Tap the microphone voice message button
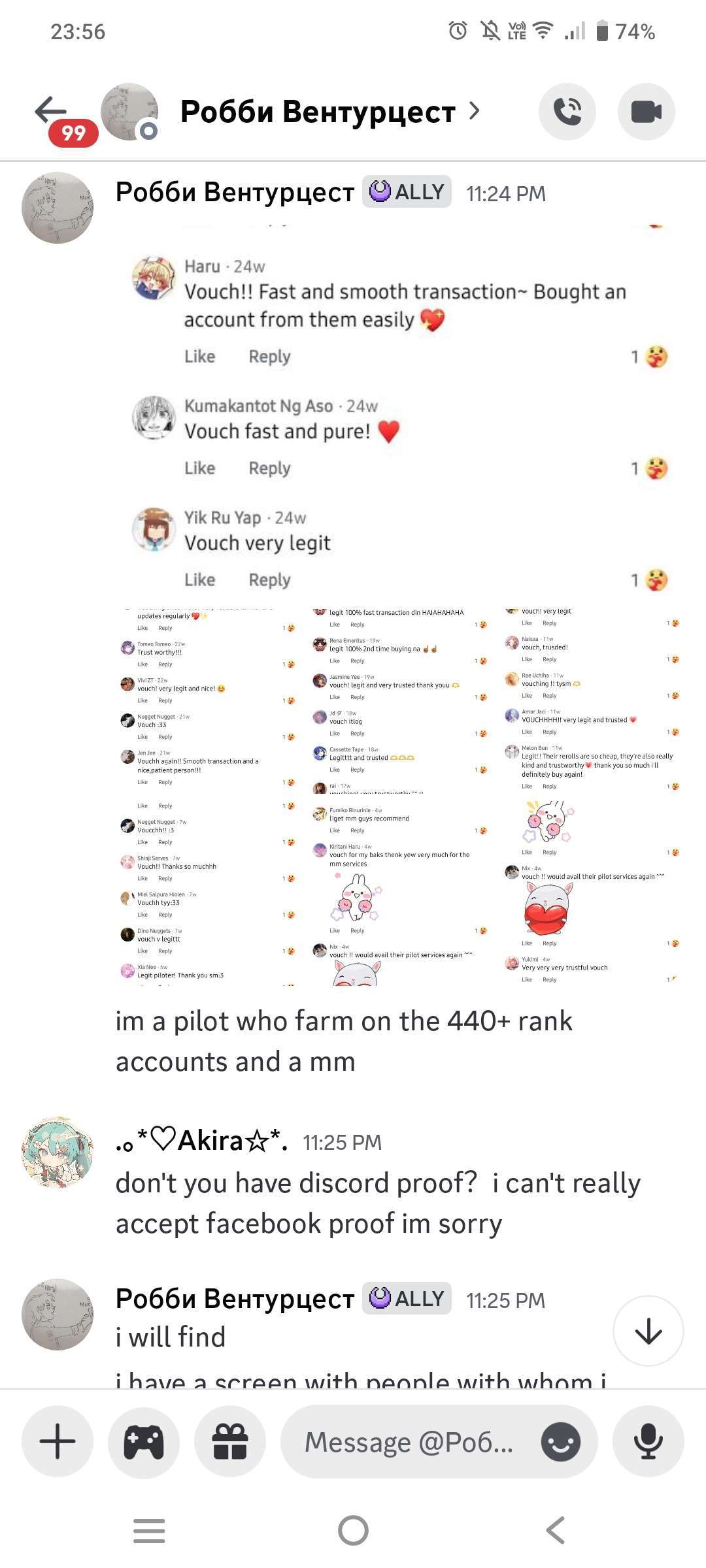 coord(648,1441)
